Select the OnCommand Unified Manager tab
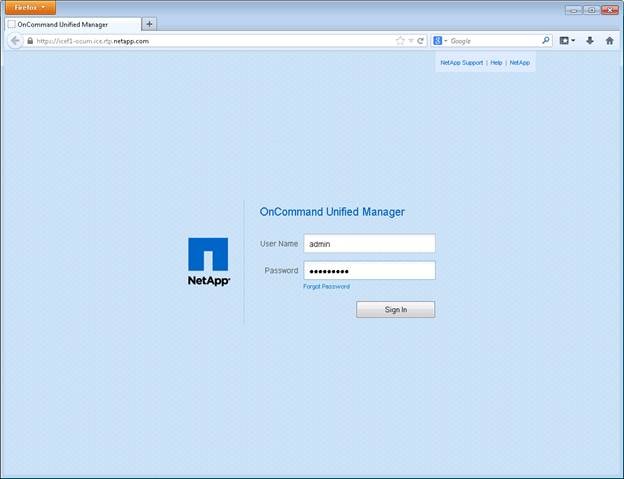The image size is (624, 479). [x=73, y=24]
